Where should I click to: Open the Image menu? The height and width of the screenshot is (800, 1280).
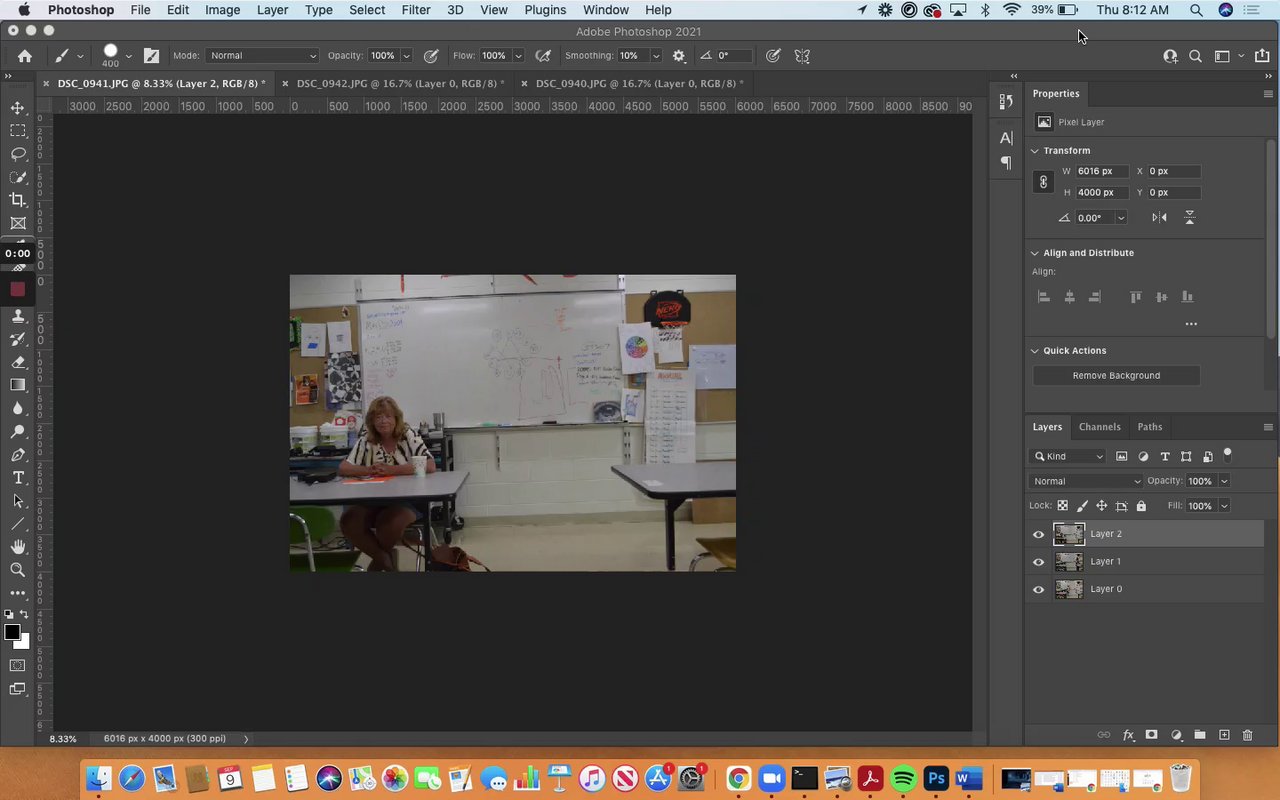point(222,10)
